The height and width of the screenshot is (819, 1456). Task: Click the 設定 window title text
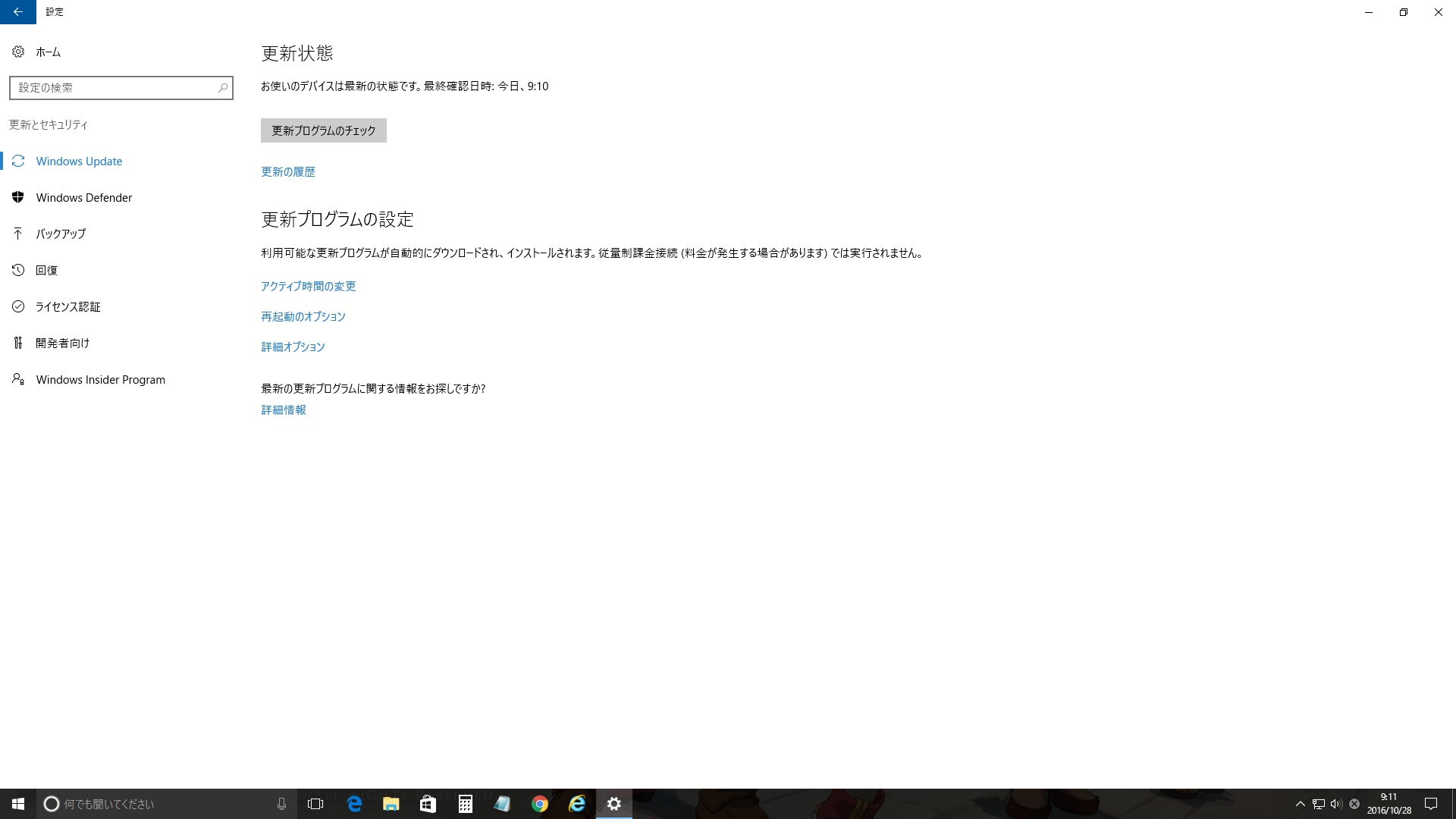[x=55, y=12]
